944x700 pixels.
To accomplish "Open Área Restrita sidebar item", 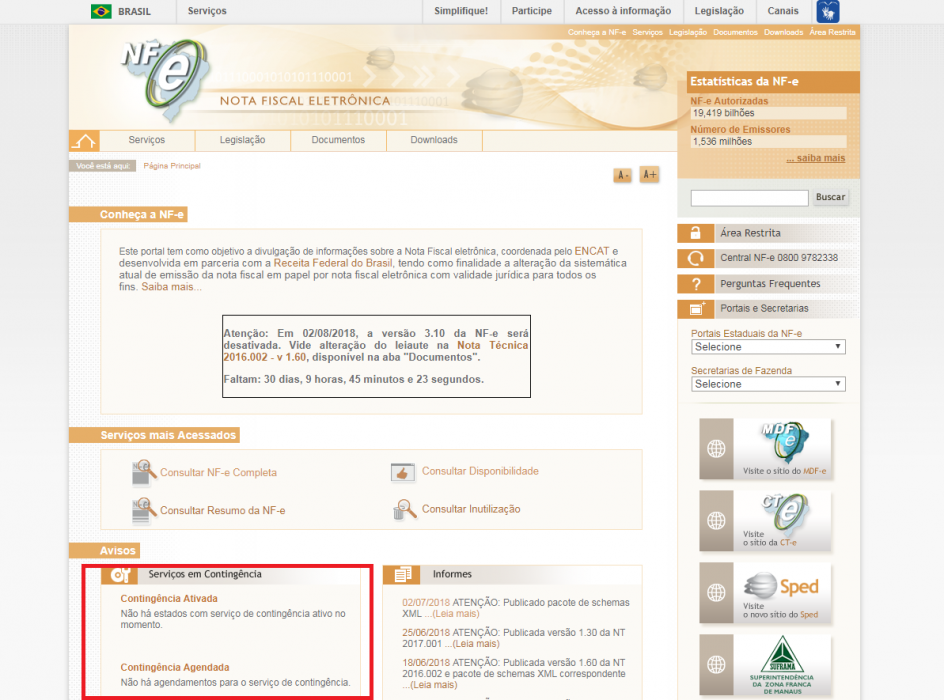I will pyautogui.click(x=768, y=233).
